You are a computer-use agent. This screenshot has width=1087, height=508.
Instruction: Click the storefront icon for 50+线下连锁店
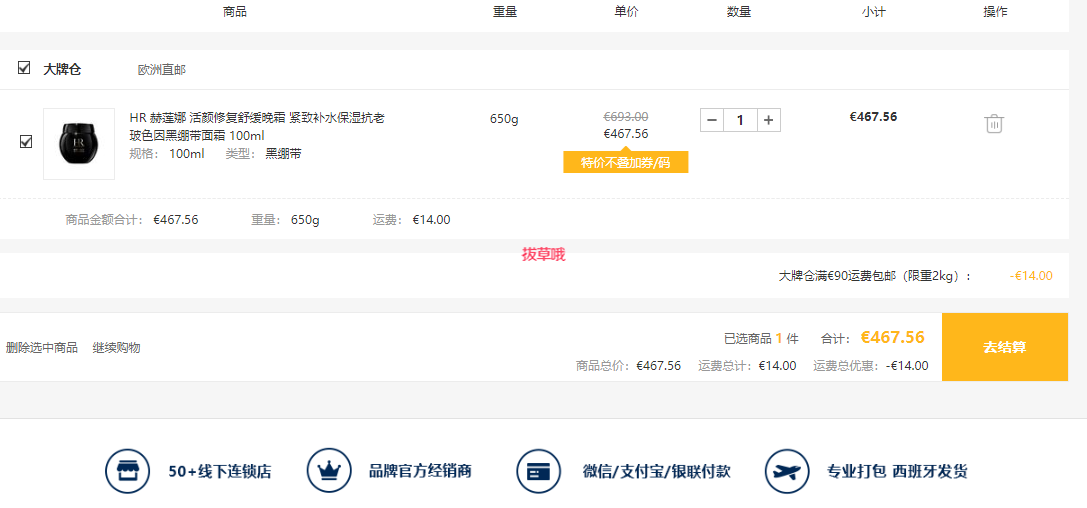(128, 471)
